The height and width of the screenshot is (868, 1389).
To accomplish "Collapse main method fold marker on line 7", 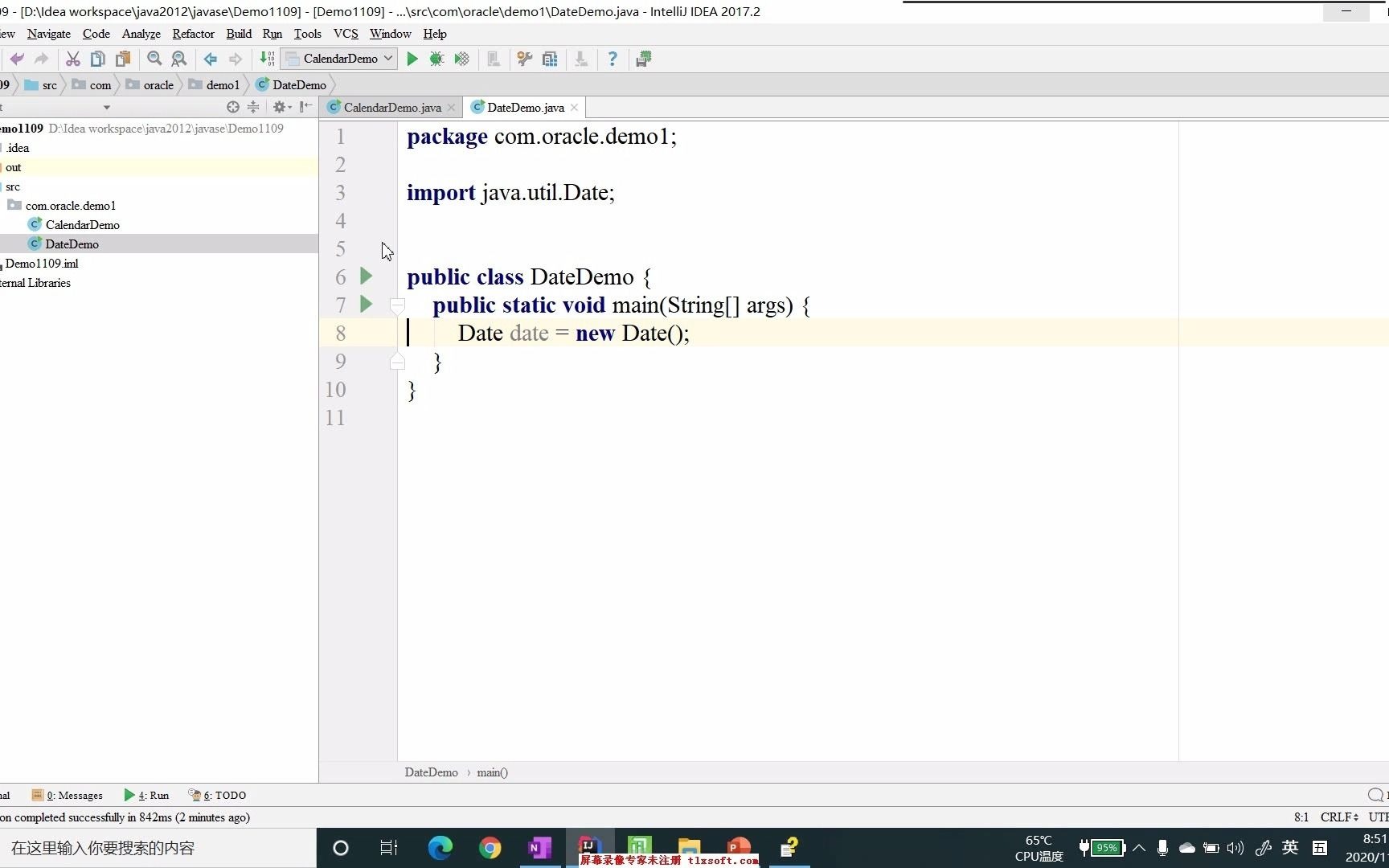I will (397, 305).
